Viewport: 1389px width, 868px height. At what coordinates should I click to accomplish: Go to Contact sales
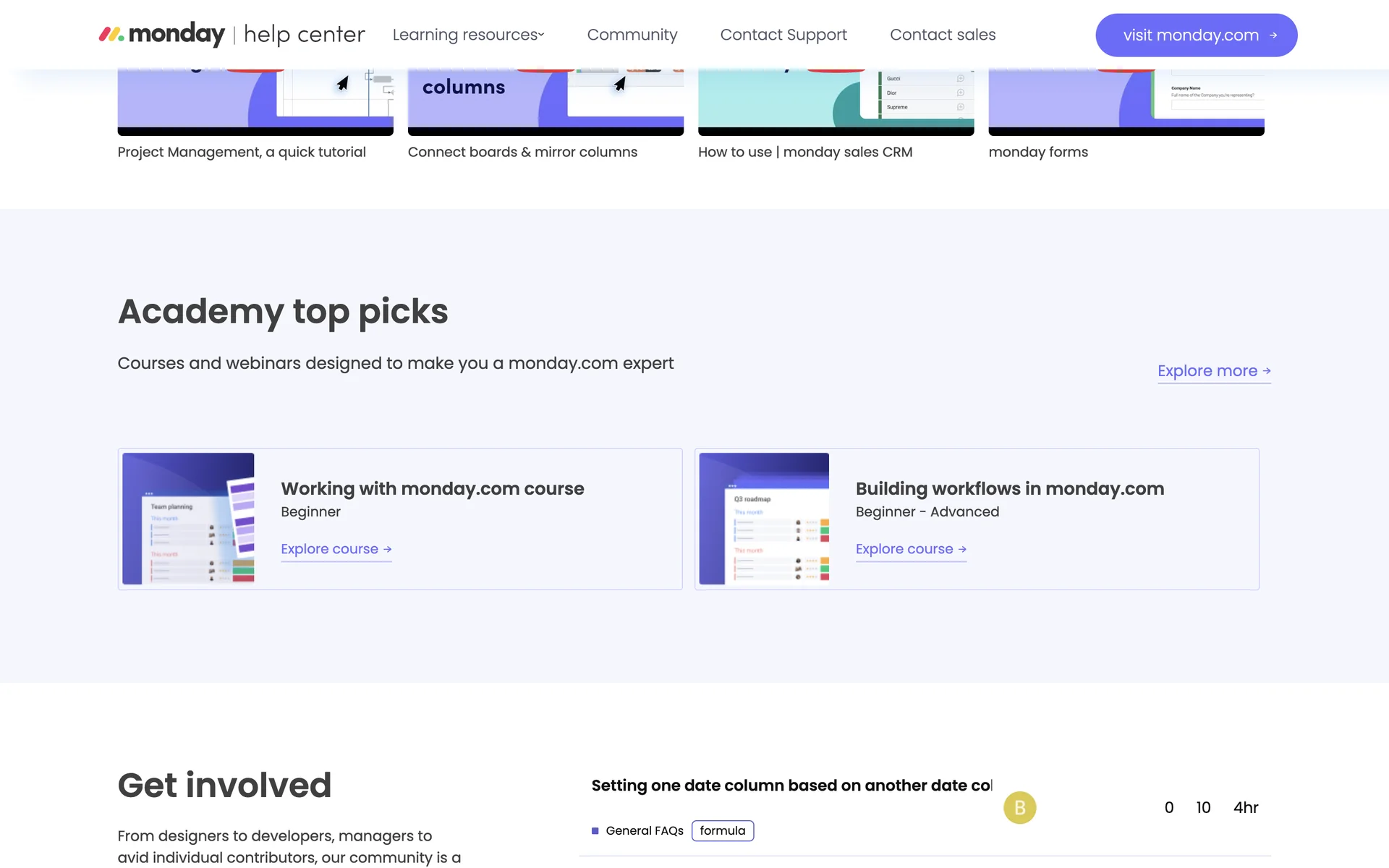pyautogui.click(x=942, y=35)
